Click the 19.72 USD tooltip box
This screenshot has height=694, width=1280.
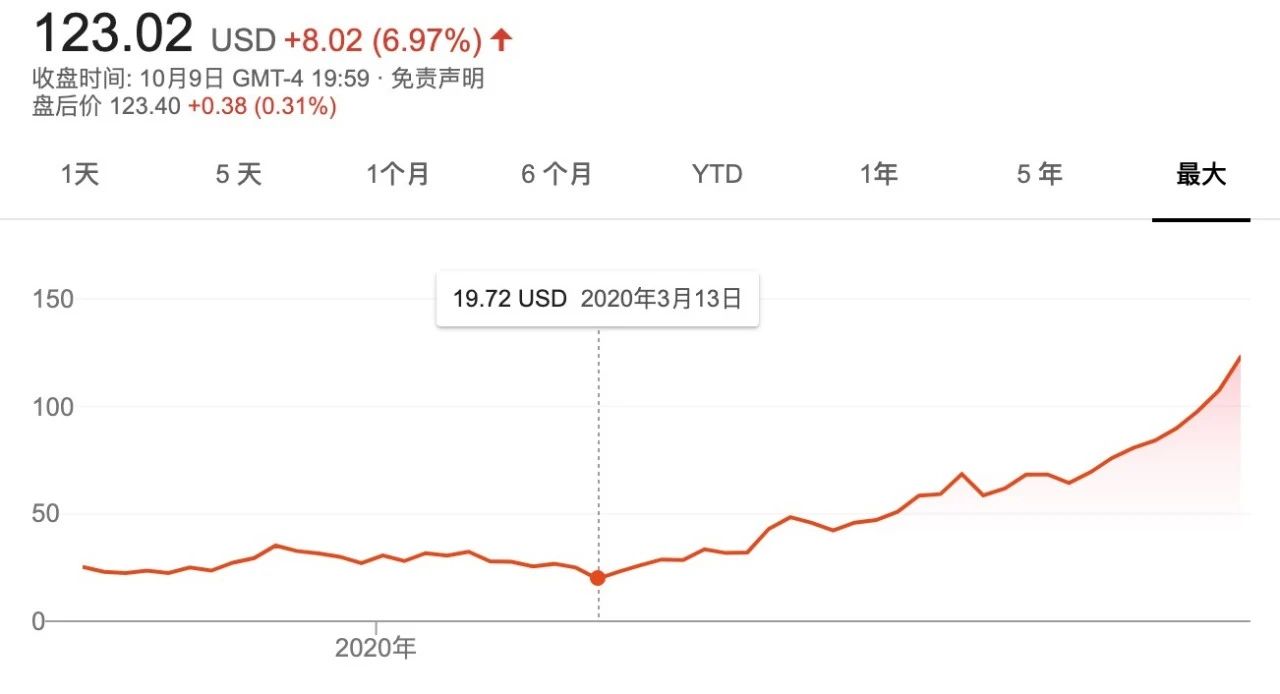(x=597, y=299)
